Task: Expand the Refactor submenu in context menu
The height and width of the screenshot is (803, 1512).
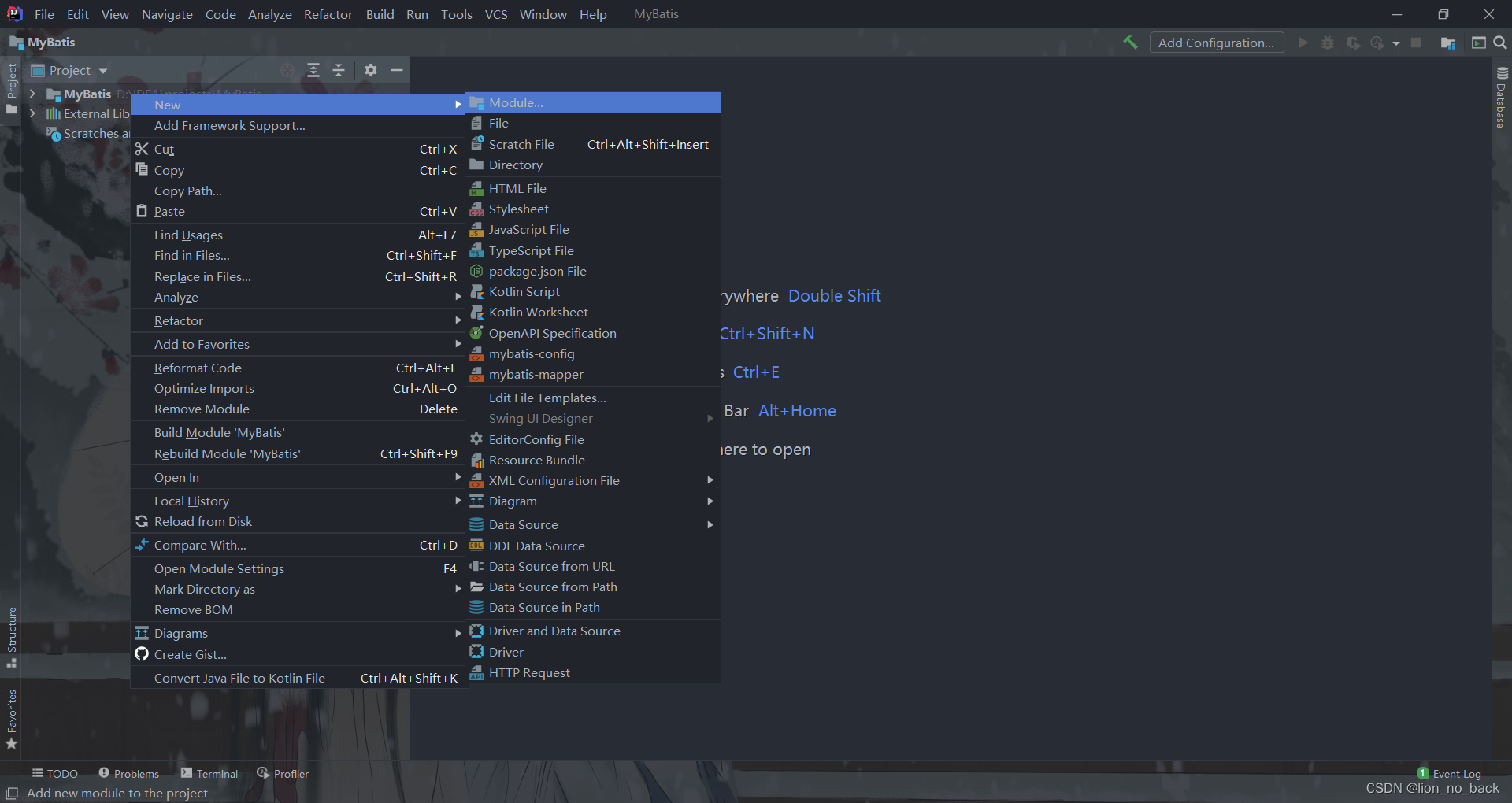Action: click(298, 320)
